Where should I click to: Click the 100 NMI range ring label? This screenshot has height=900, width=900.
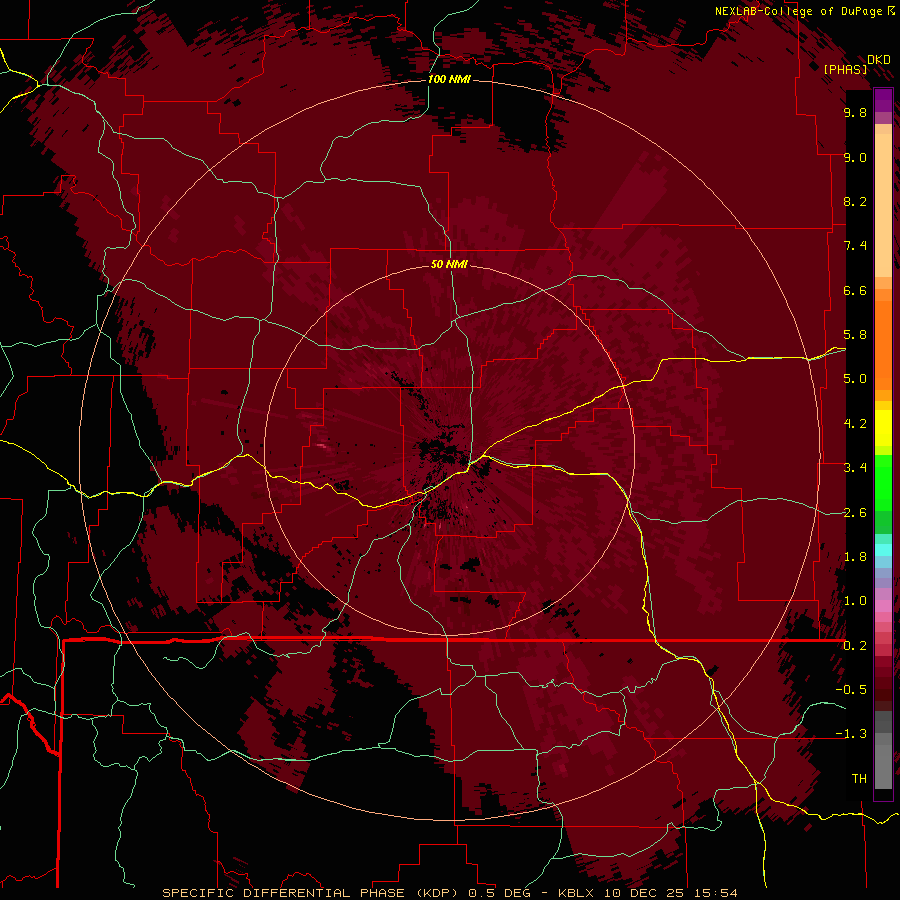pyautogui.click(x=449, y=79)
